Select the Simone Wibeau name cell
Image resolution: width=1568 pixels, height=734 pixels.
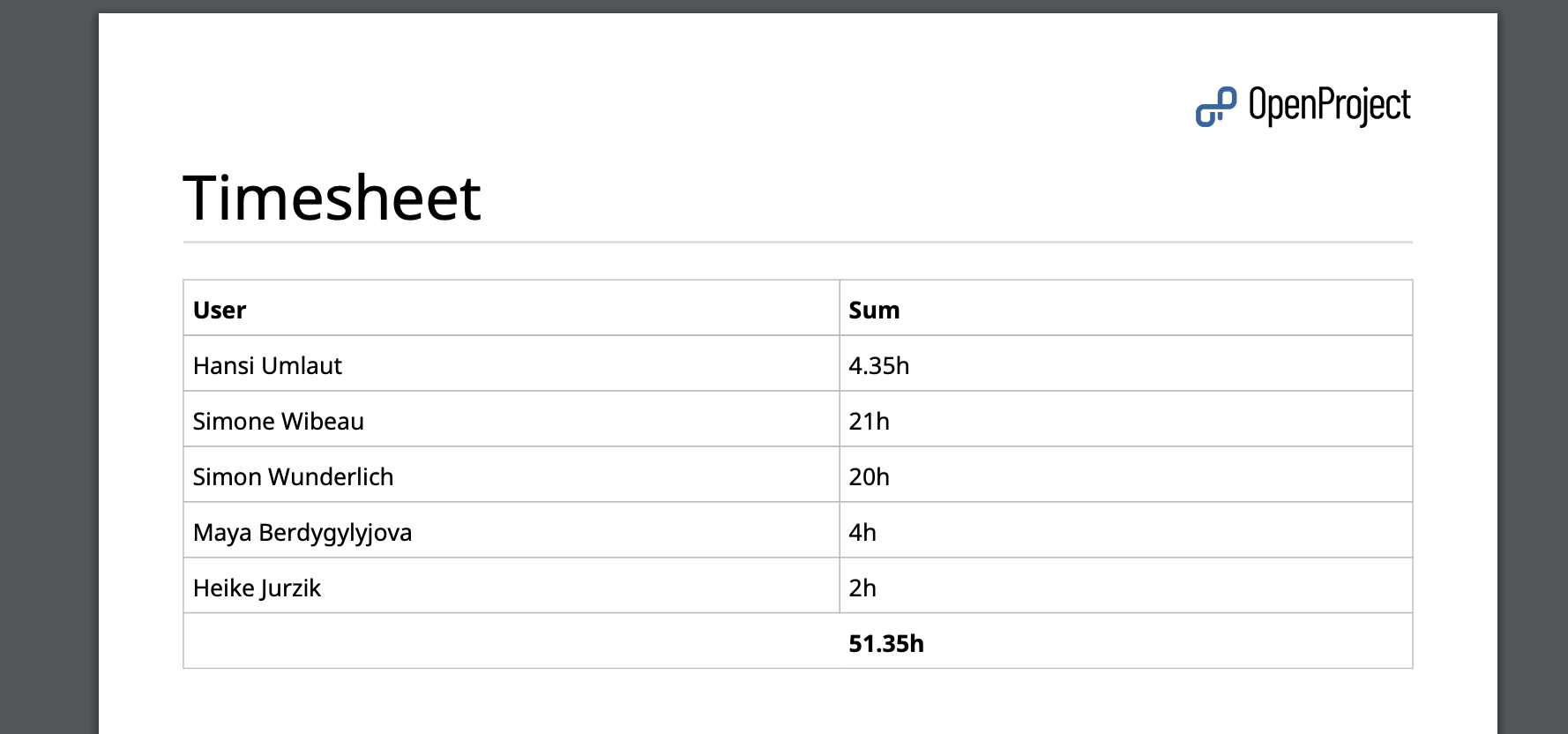pos(278,421)
